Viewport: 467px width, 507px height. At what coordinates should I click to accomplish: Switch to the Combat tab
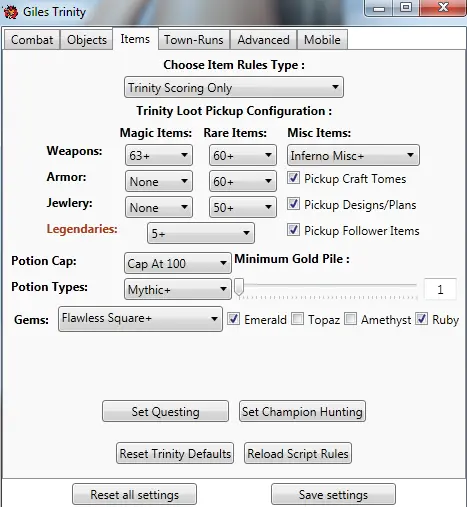point(32,40)
